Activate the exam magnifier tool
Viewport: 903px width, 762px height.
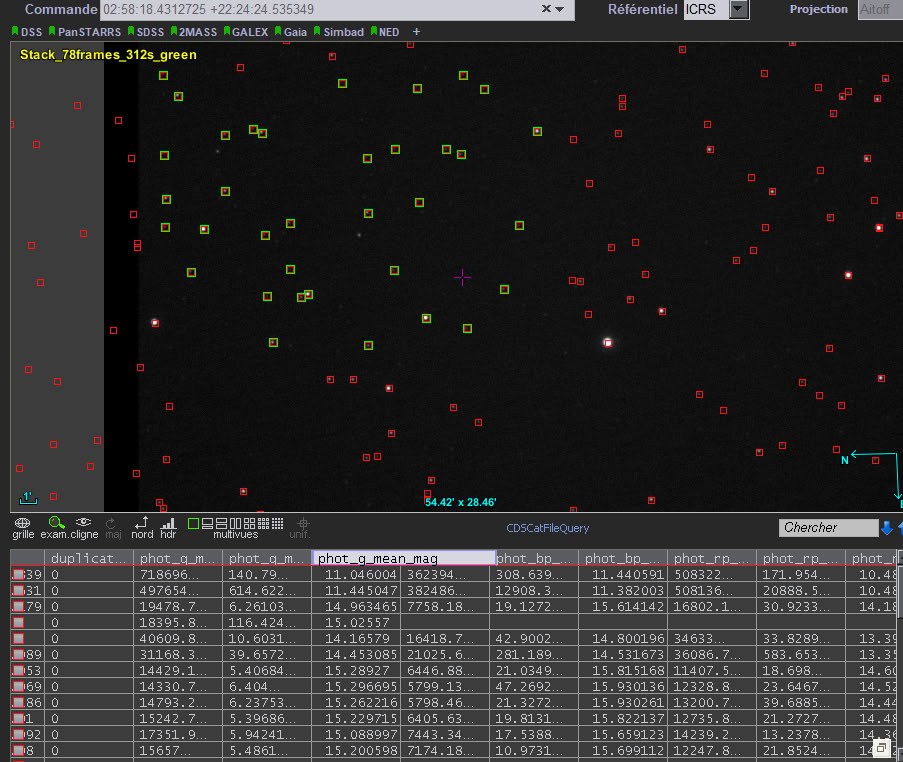56,523
